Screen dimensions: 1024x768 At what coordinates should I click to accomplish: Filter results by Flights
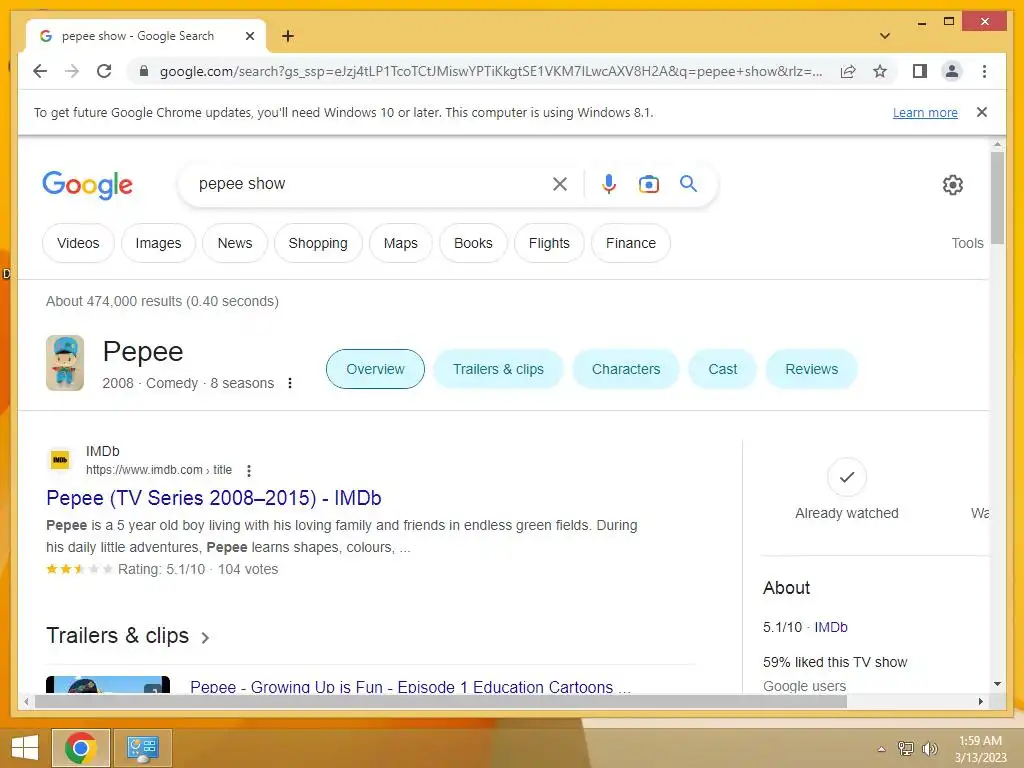549,243
